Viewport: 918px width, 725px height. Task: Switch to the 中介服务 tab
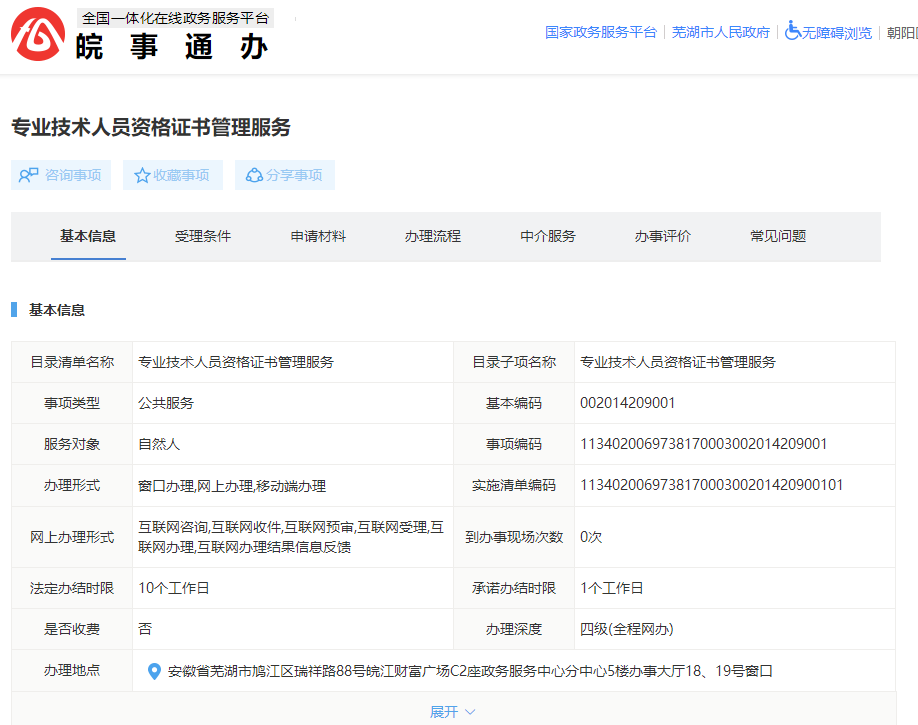[547, 236]
